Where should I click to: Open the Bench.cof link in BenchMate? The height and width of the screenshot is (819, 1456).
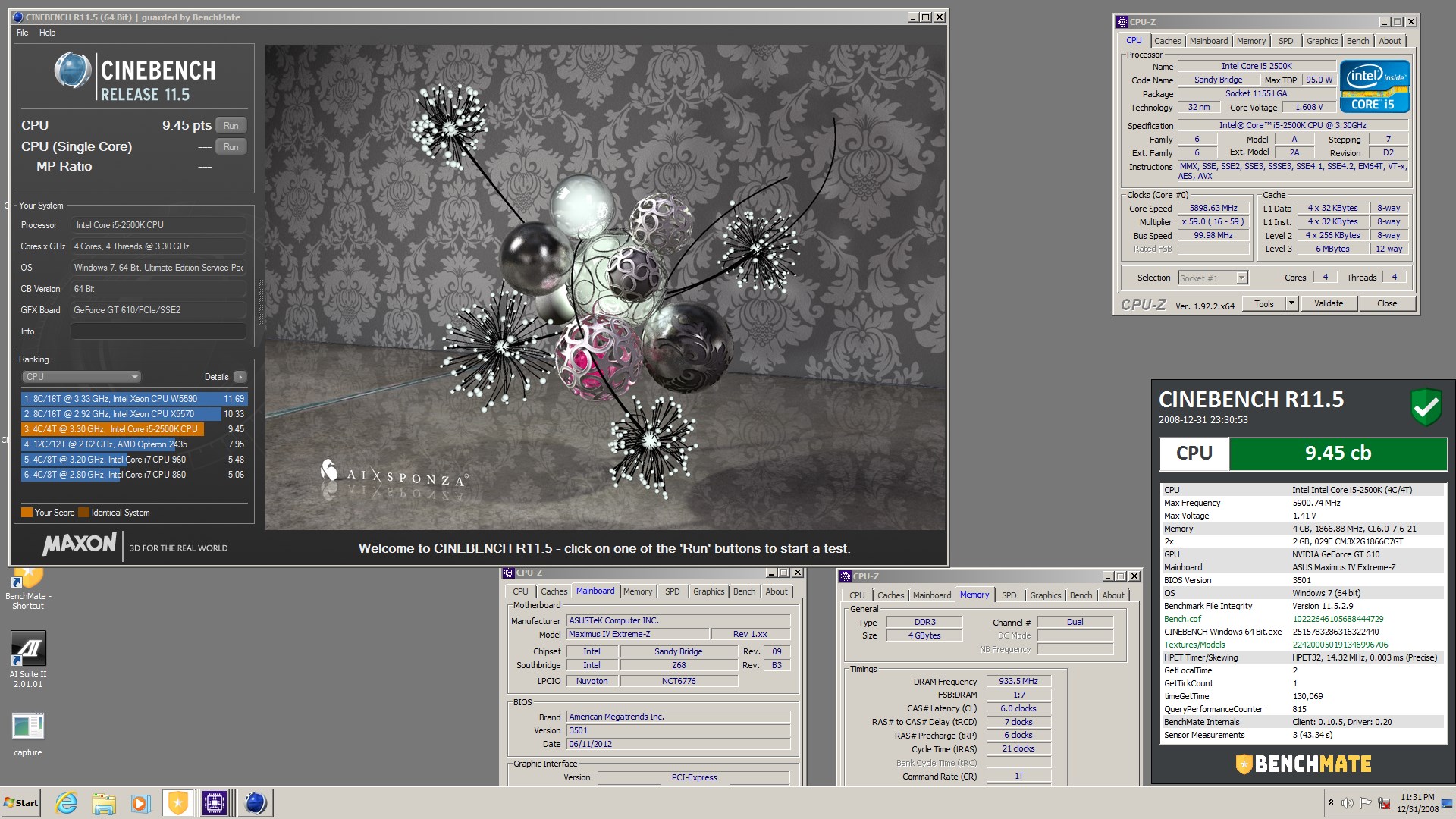(1182, 619)
